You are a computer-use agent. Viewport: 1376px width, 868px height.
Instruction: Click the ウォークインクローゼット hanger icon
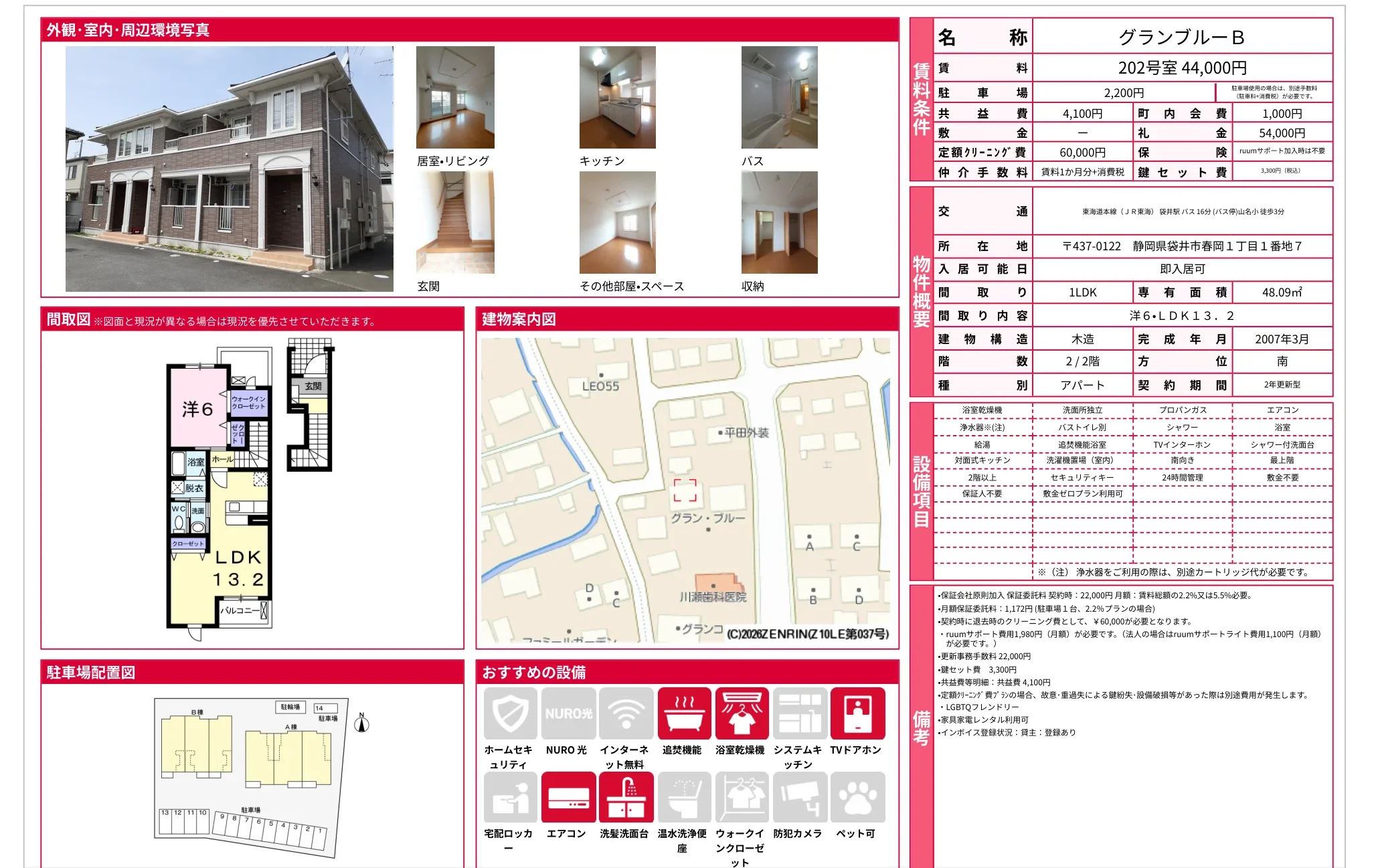coord(742,797)
